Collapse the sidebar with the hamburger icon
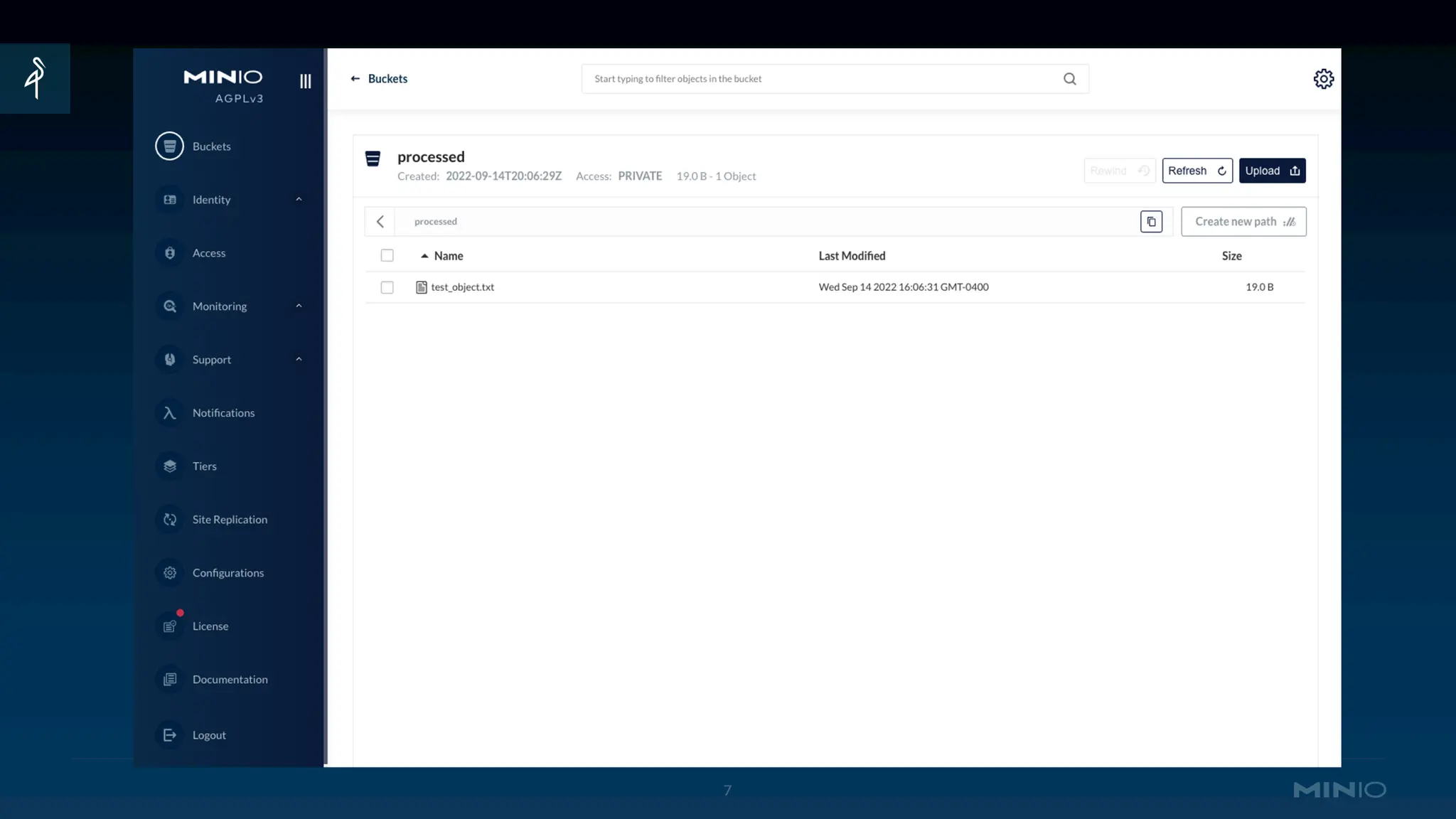The width and height of the screenshot is (1456, 819). pos(306,81)
